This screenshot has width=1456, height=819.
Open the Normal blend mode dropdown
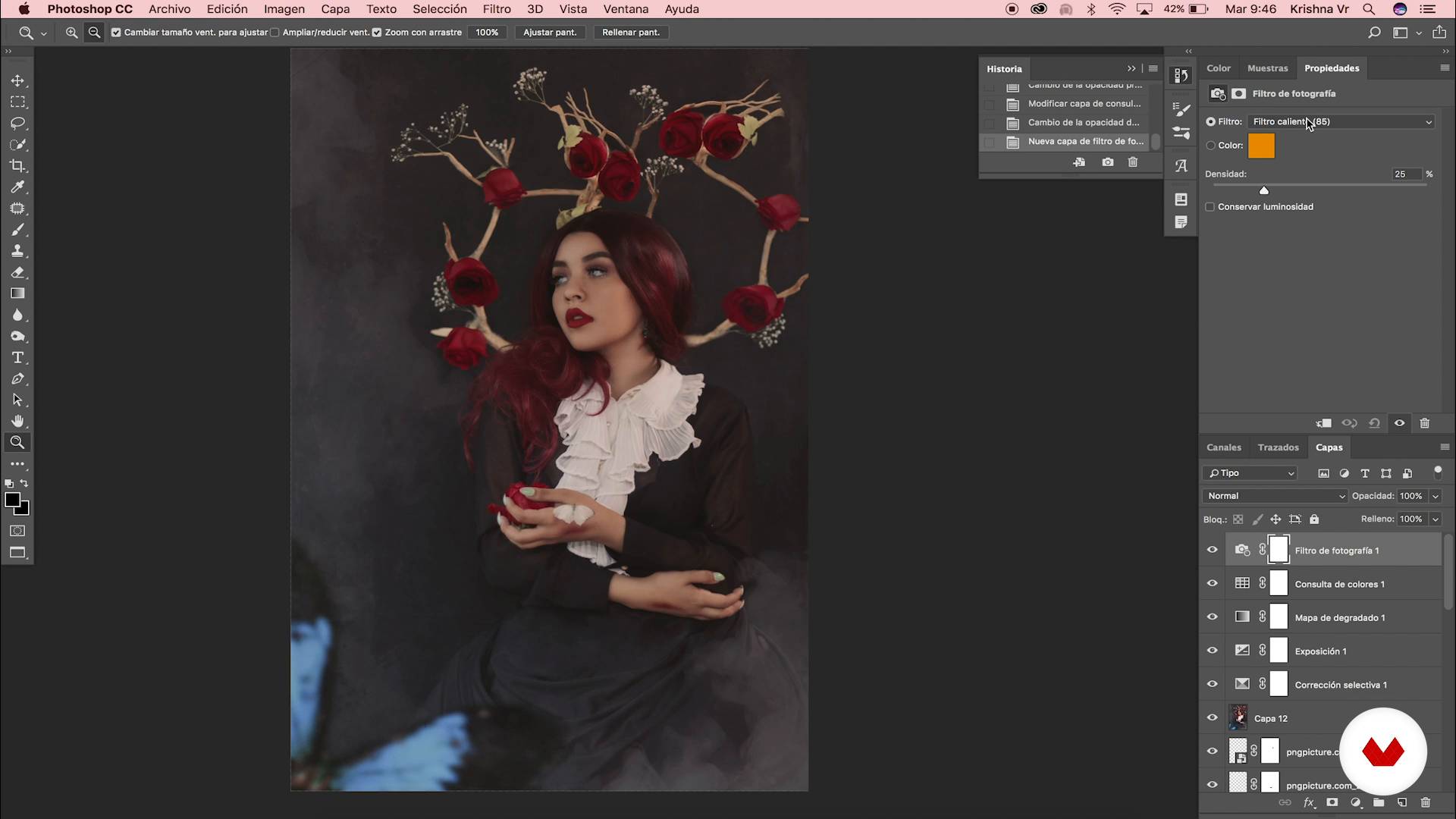pyautogui.click(x=1275, y=496)
